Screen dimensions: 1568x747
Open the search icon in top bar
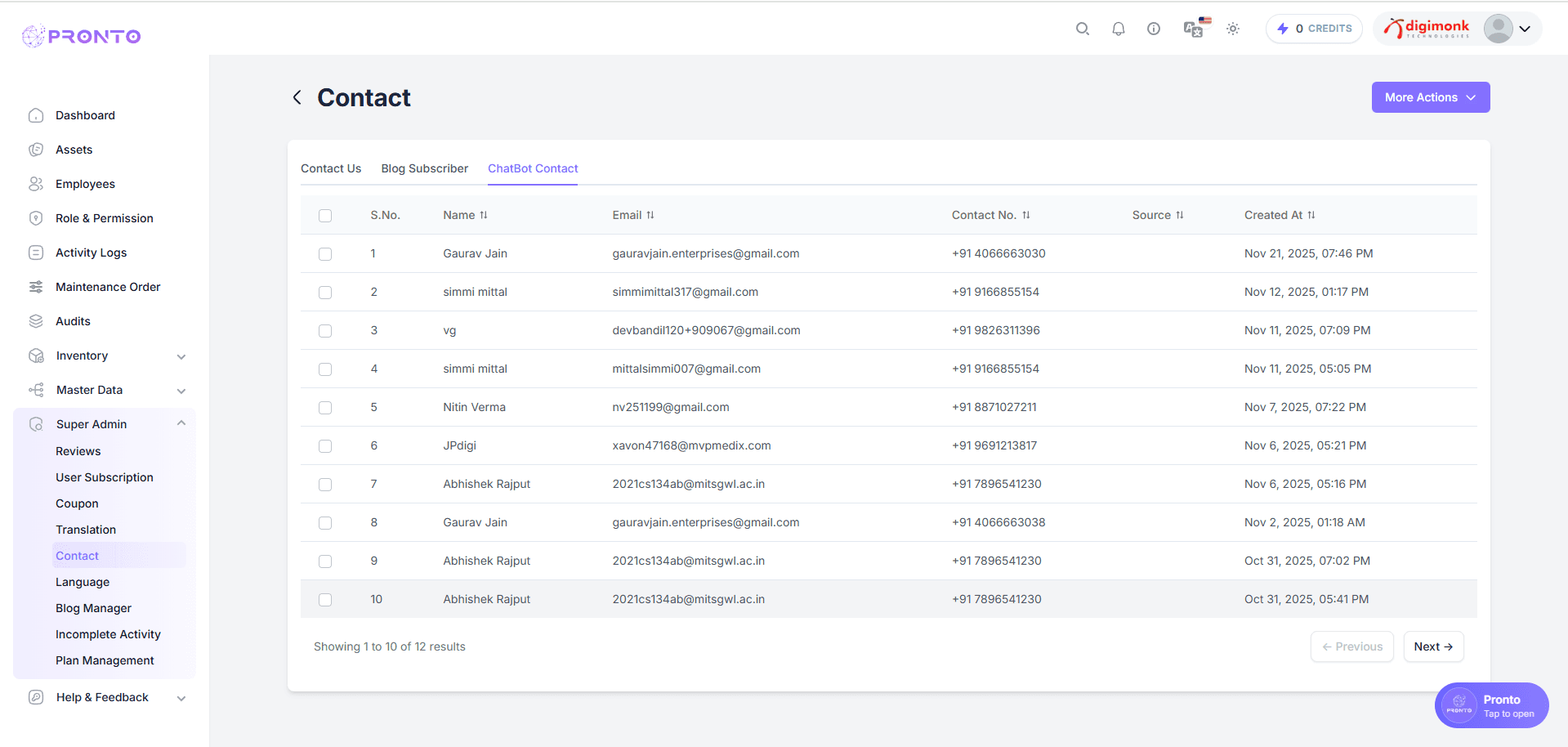1082,28
